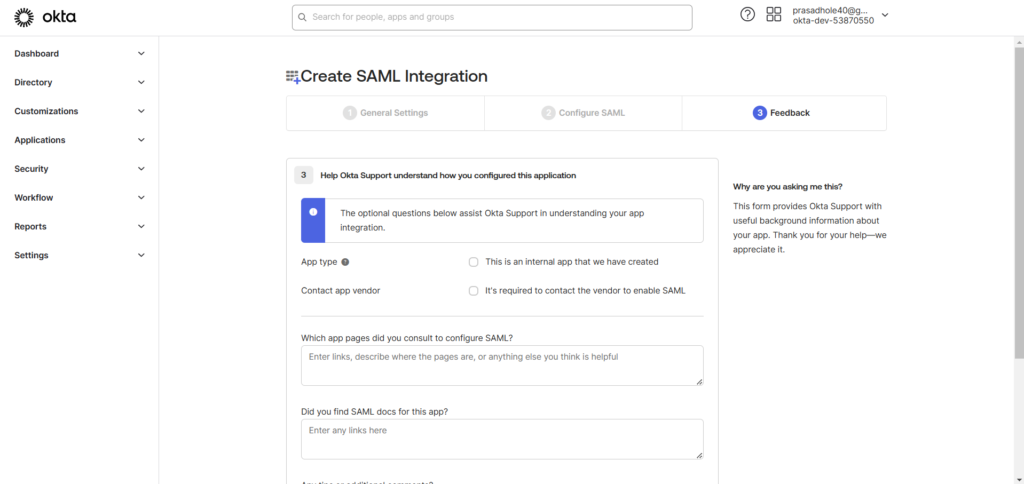
Task: Click account email prasadhole40 text
Action: point(830,10)
